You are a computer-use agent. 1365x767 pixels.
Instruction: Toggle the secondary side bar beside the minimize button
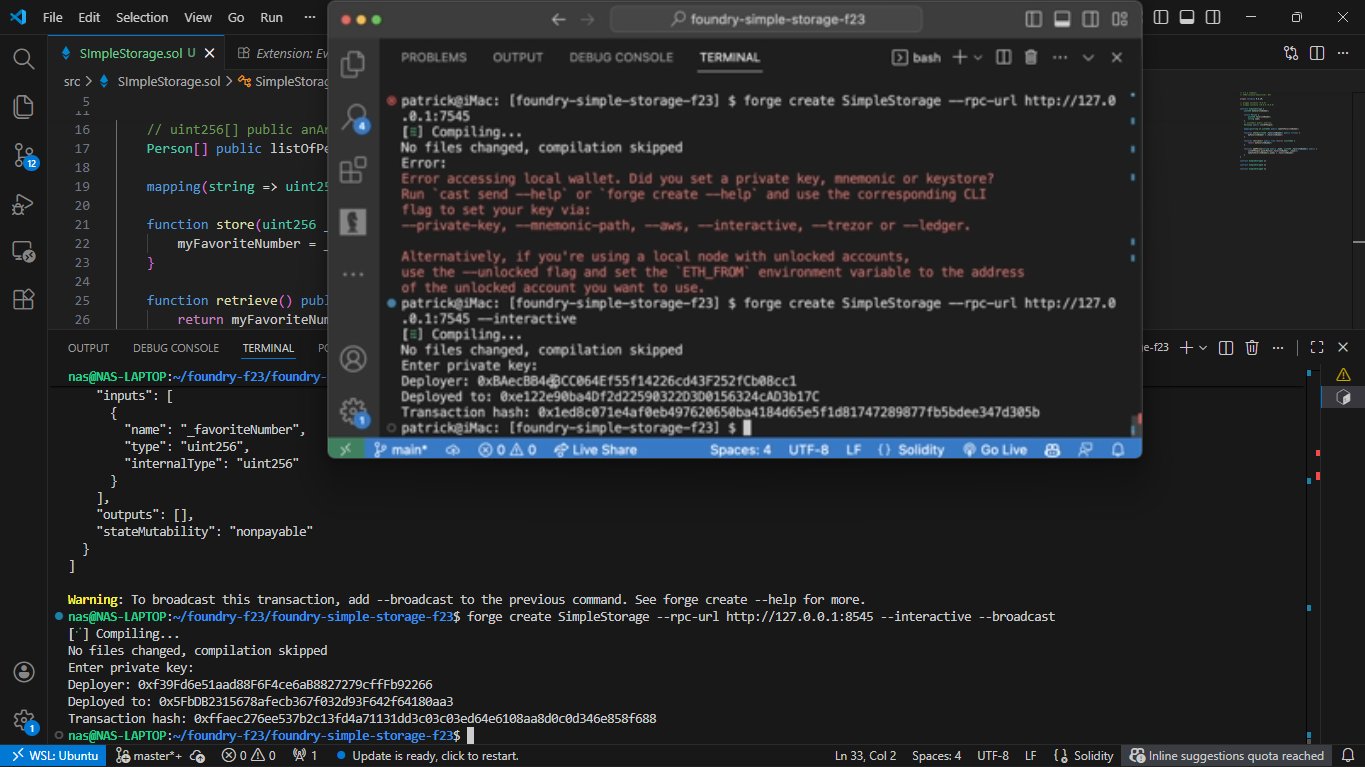point(1215,17)
